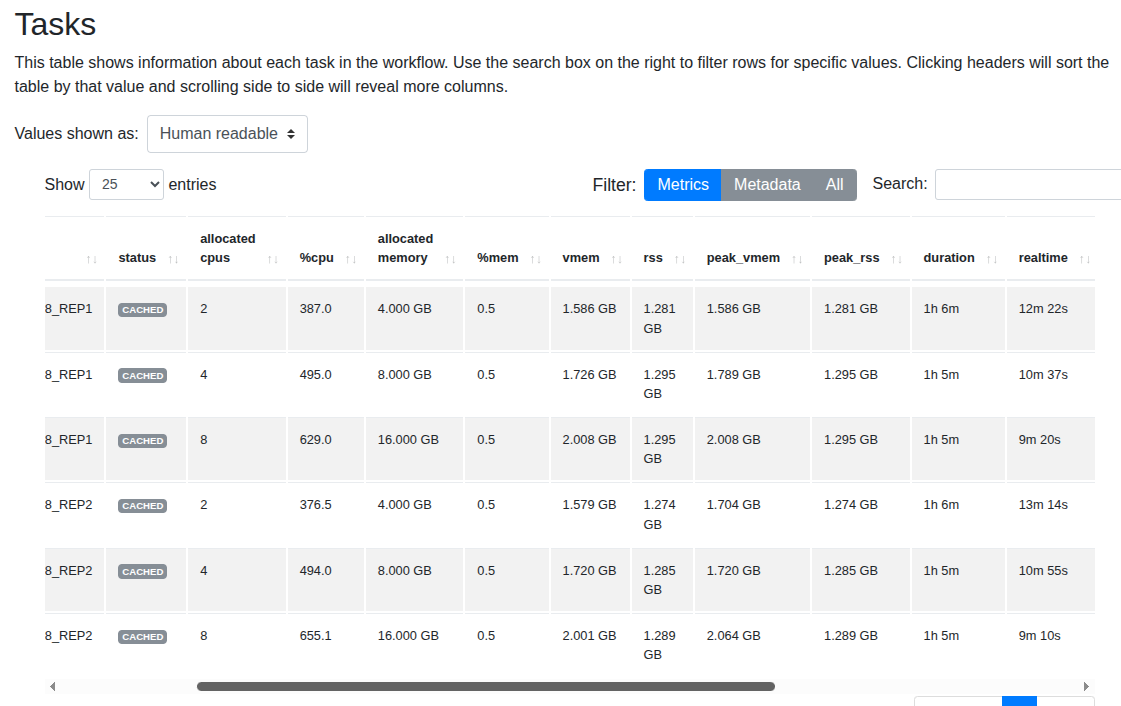Viewport: 1121px width, 706px height.
Task: Click the %mem column sort arrows
Action: pyautogui.click(x=536, y=259)
